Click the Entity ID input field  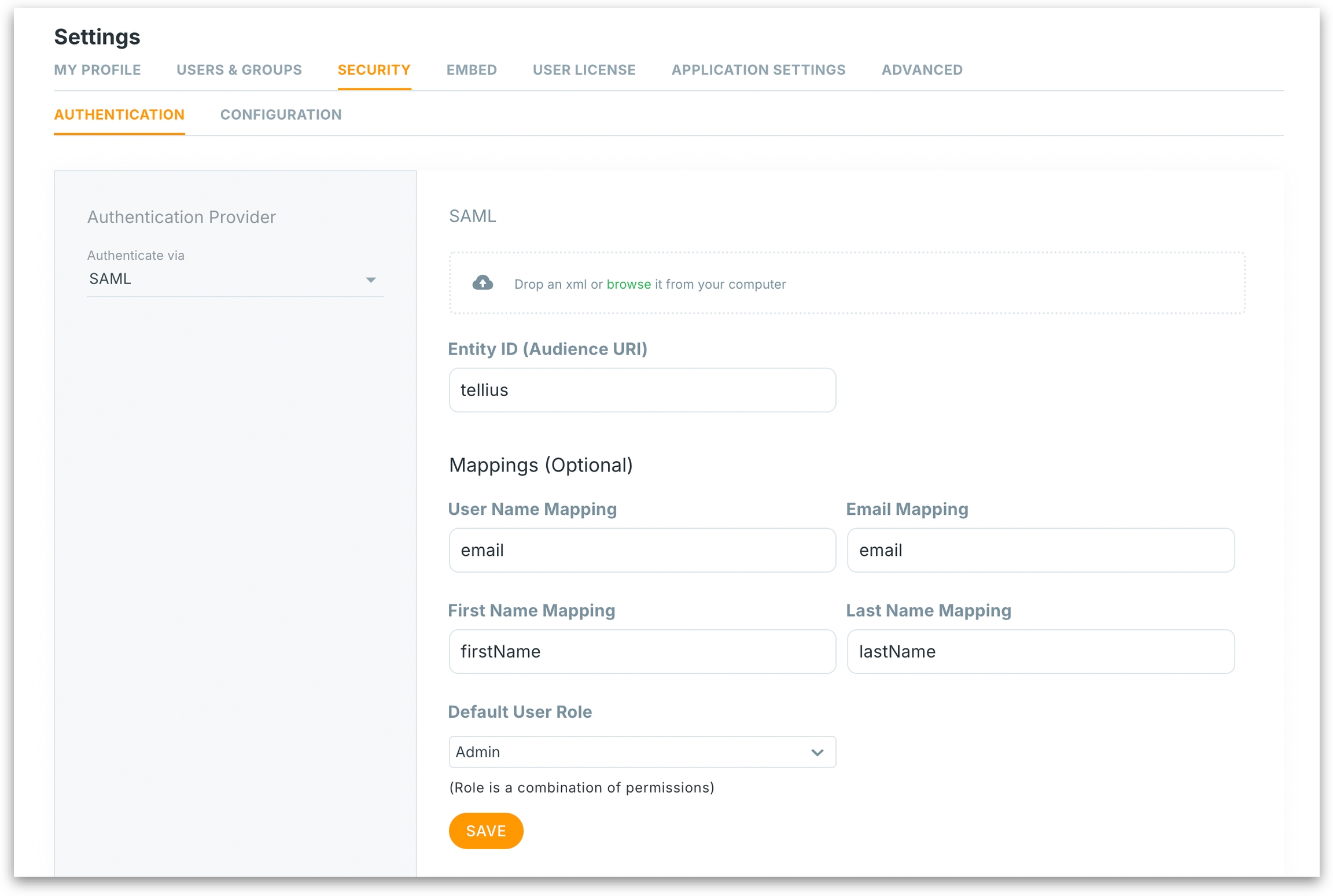tap(642, 390)
